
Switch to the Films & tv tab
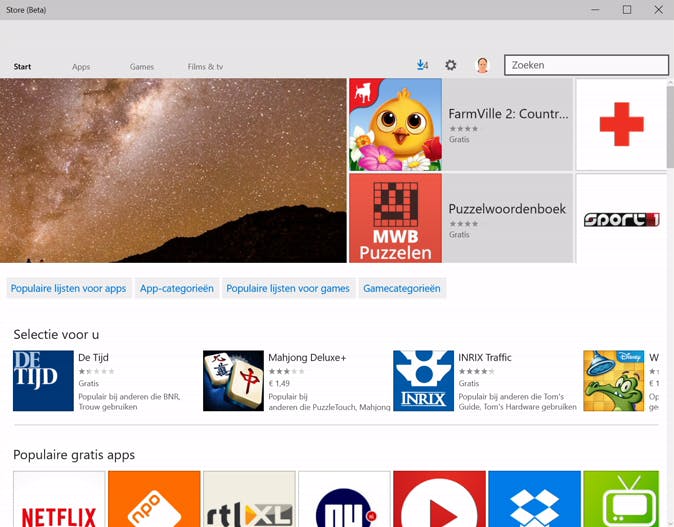pos(205,67)
